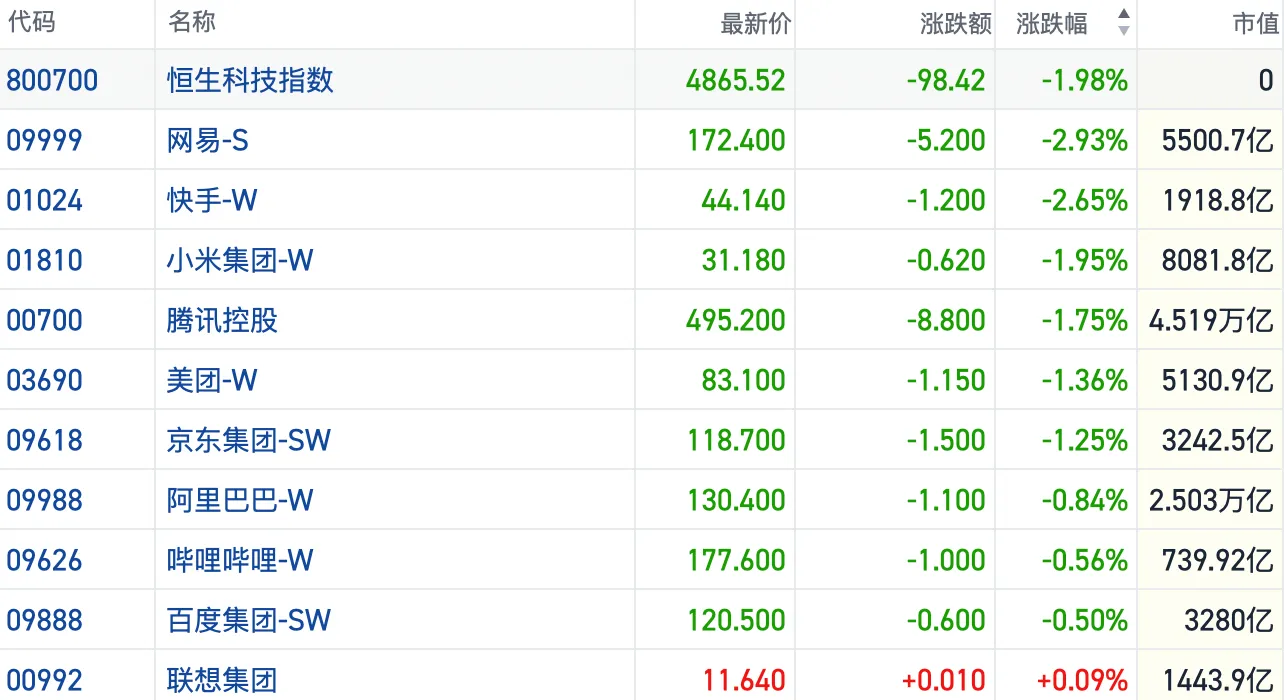This screenshot has height=700, width=1284.
Task: Click 腾讯控股 stock name
Action: click(222, 320)
